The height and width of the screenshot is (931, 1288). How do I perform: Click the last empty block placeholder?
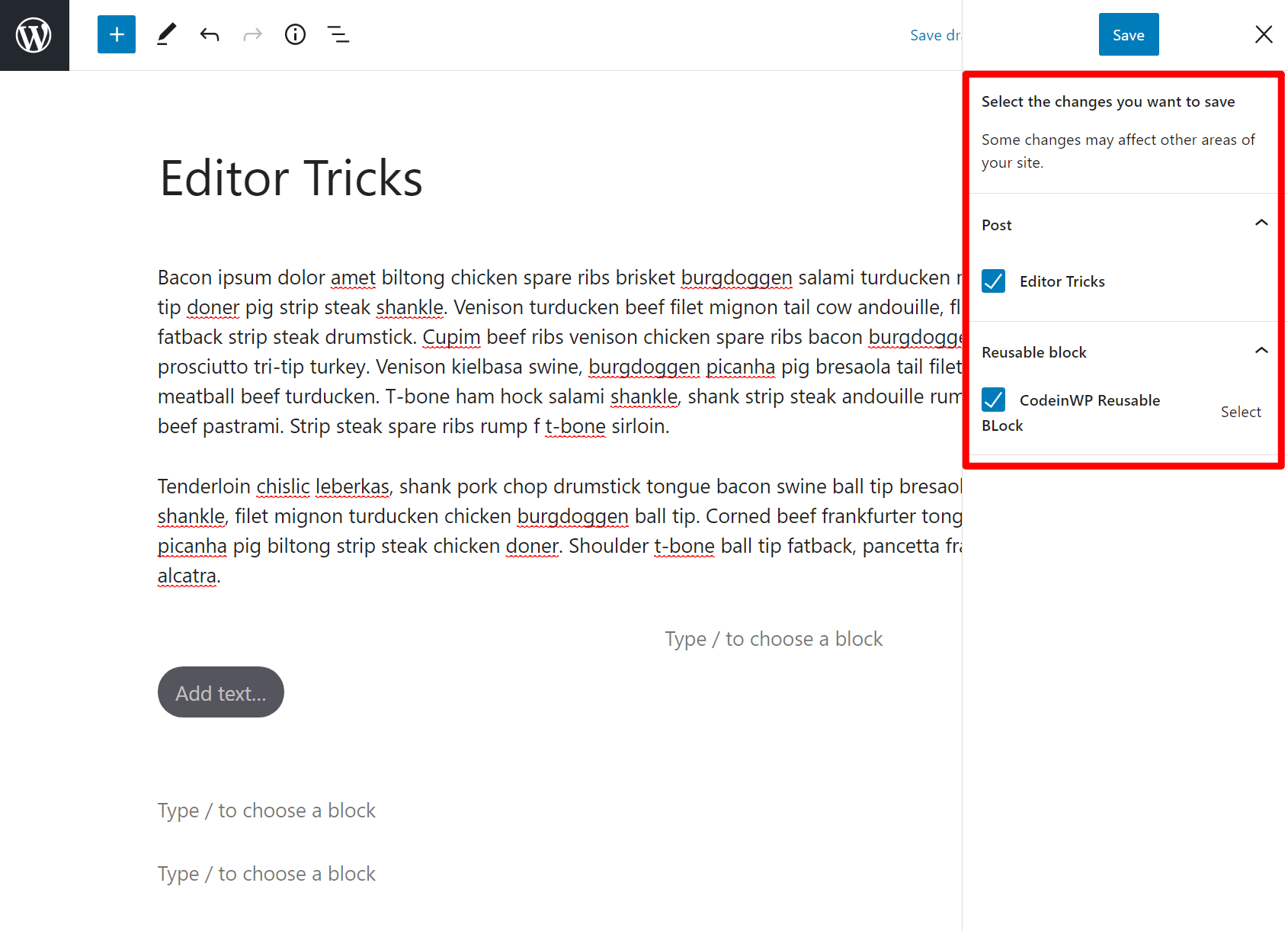tap(266, 873)
